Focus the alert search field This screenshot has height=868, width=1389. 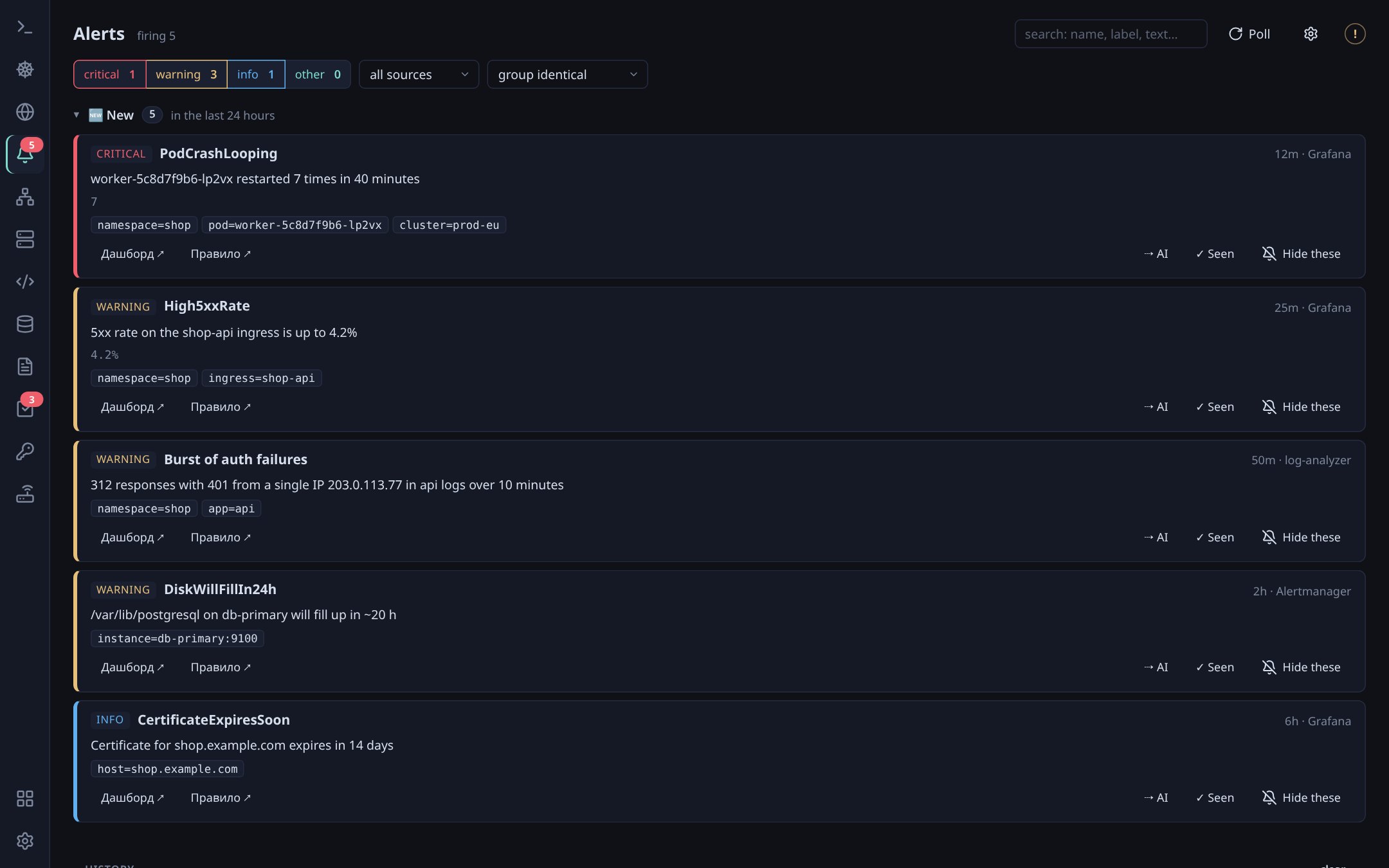point(1111,34)
